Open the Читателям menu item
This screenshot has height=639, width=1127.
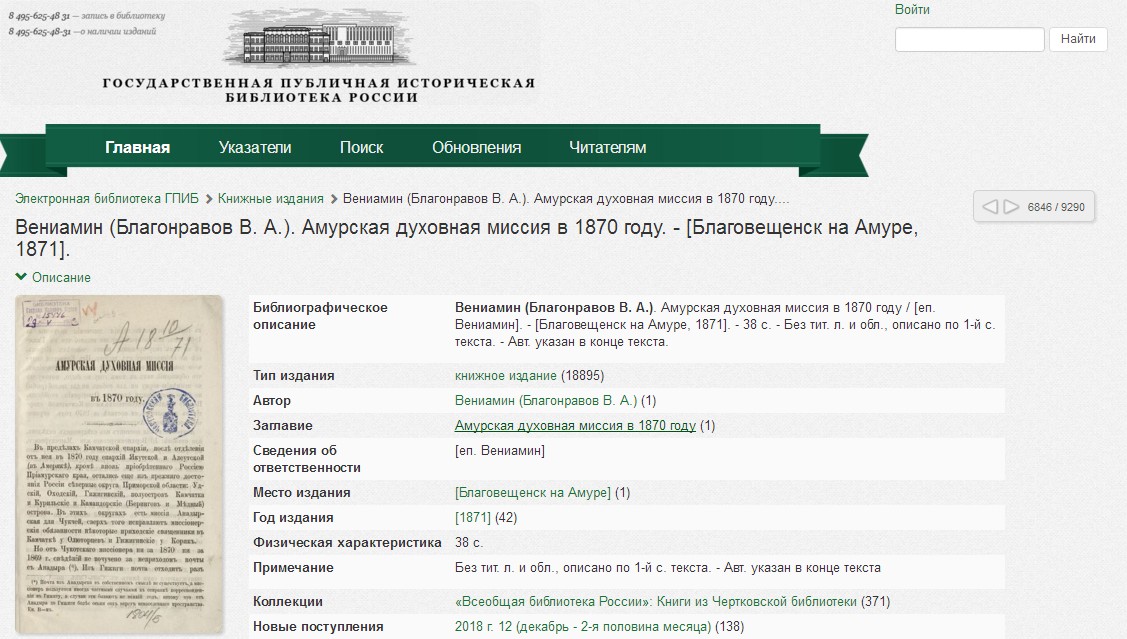click(607, 147)
